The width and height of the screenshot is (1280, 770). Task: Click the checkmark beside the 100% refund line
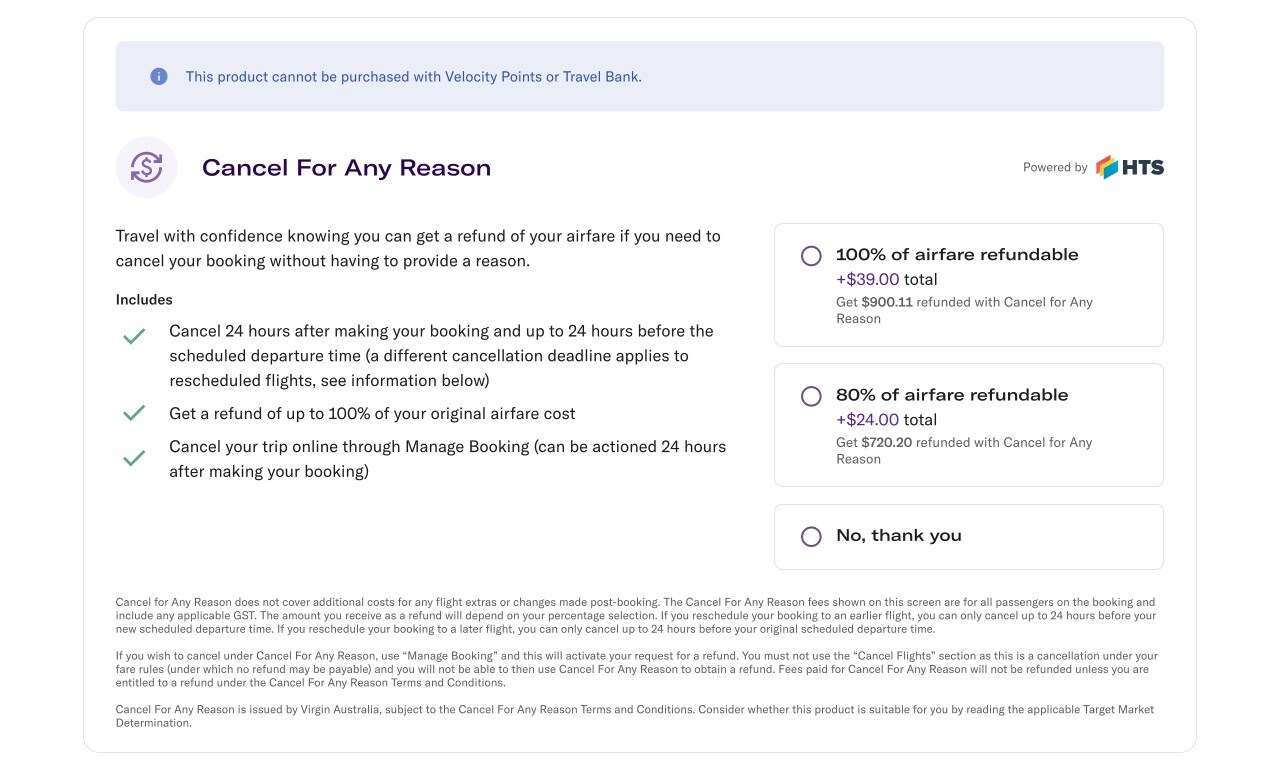[134, 413]
